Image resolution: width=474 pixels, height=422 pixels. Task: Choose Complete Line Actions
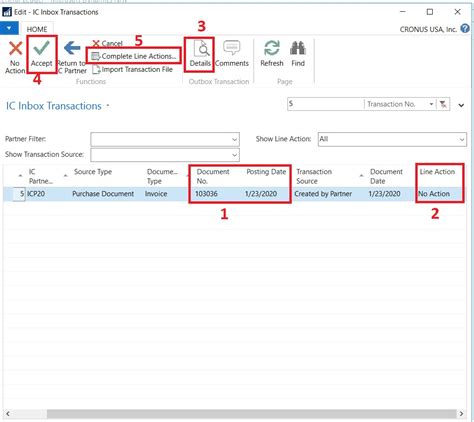(x=134, y=56)
